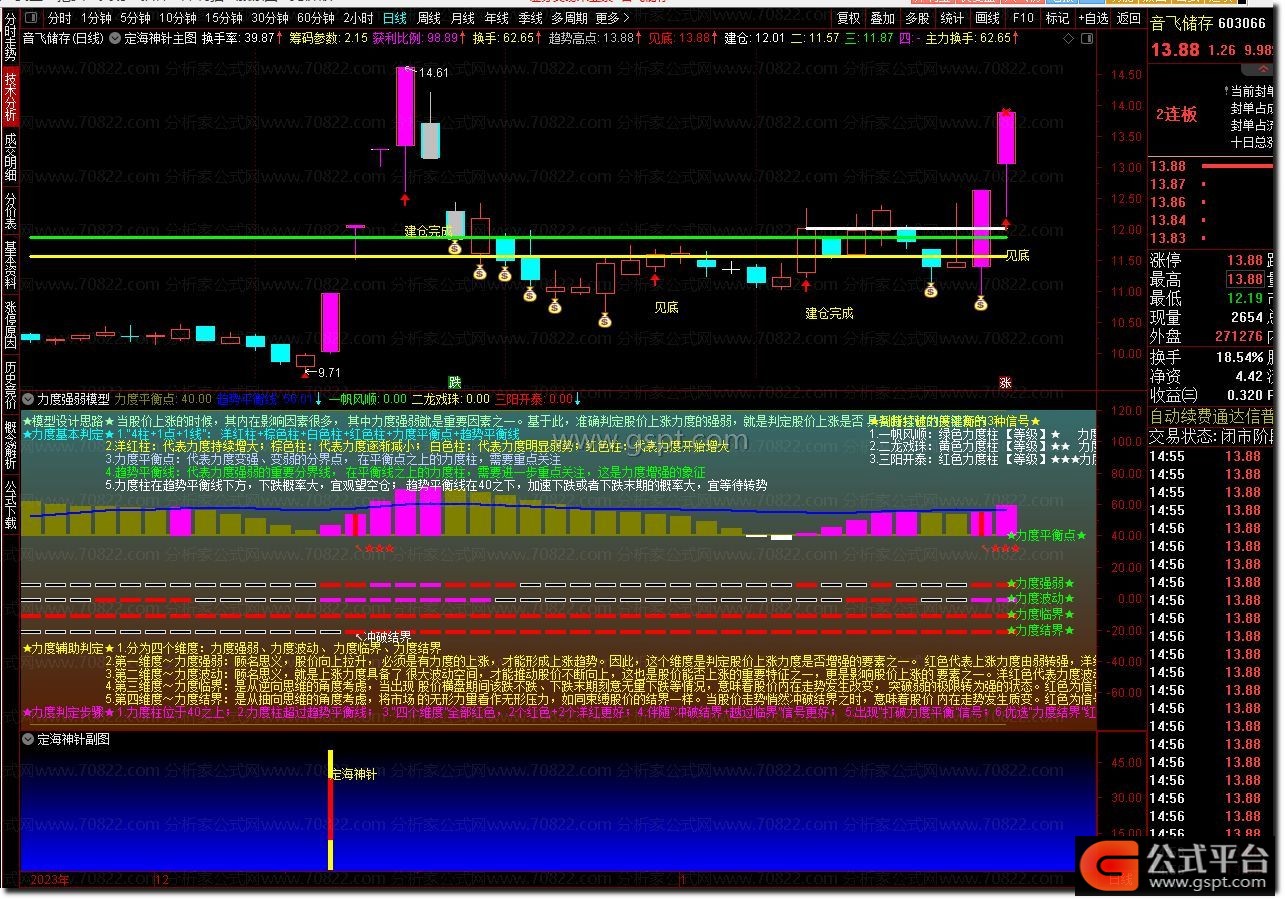Click the 标记 mark button
Viewport: 1285px width, 899px height.
coord(1057,18)
